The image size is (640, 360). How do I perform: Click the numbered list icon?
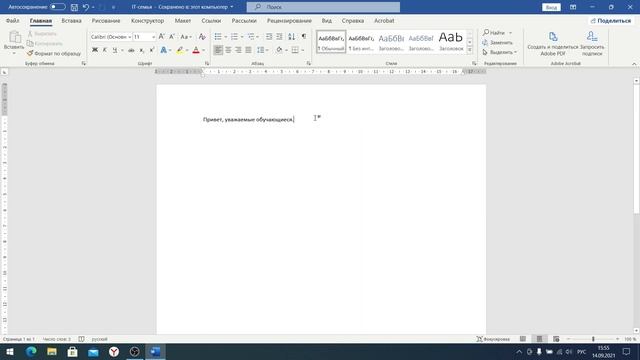click(234, 37)
